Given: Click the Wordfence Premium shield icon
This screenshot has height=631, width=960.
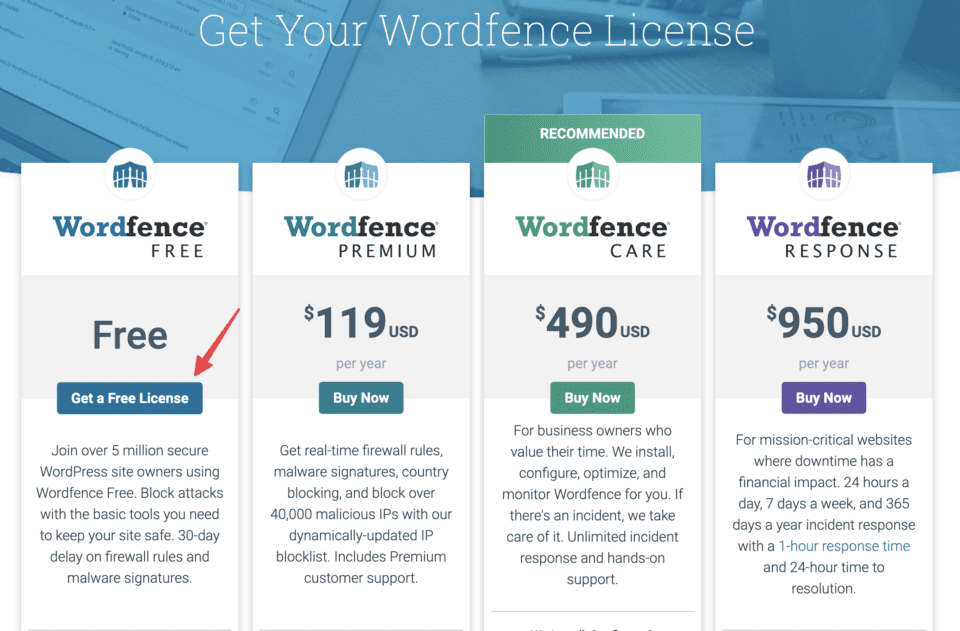Looking at the screenshot, I should [361, 176].
